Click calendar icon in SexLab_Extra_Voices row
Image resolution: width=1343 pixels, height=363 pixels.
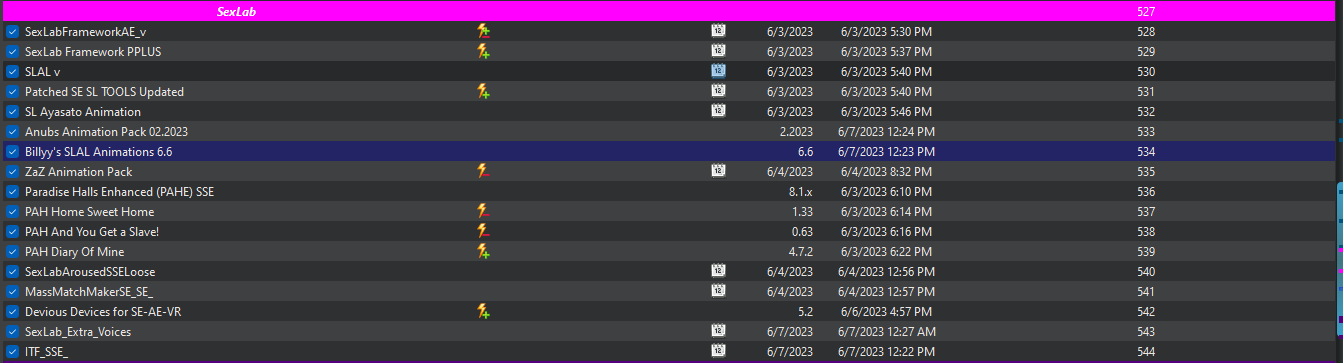tap(717, 331)
